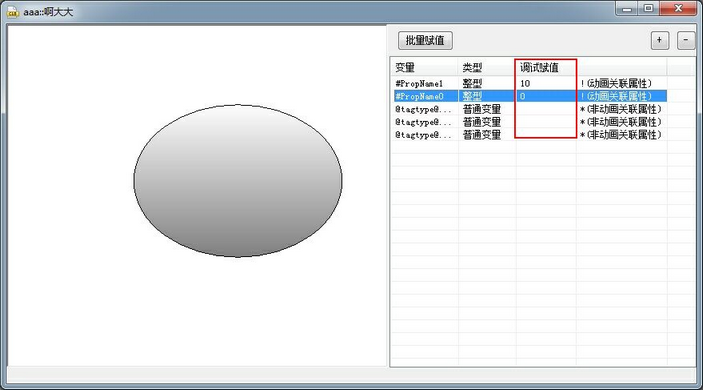Click the 批量赋值 button
The height and width of the screenshot is (390, 703).
[425, 40]
